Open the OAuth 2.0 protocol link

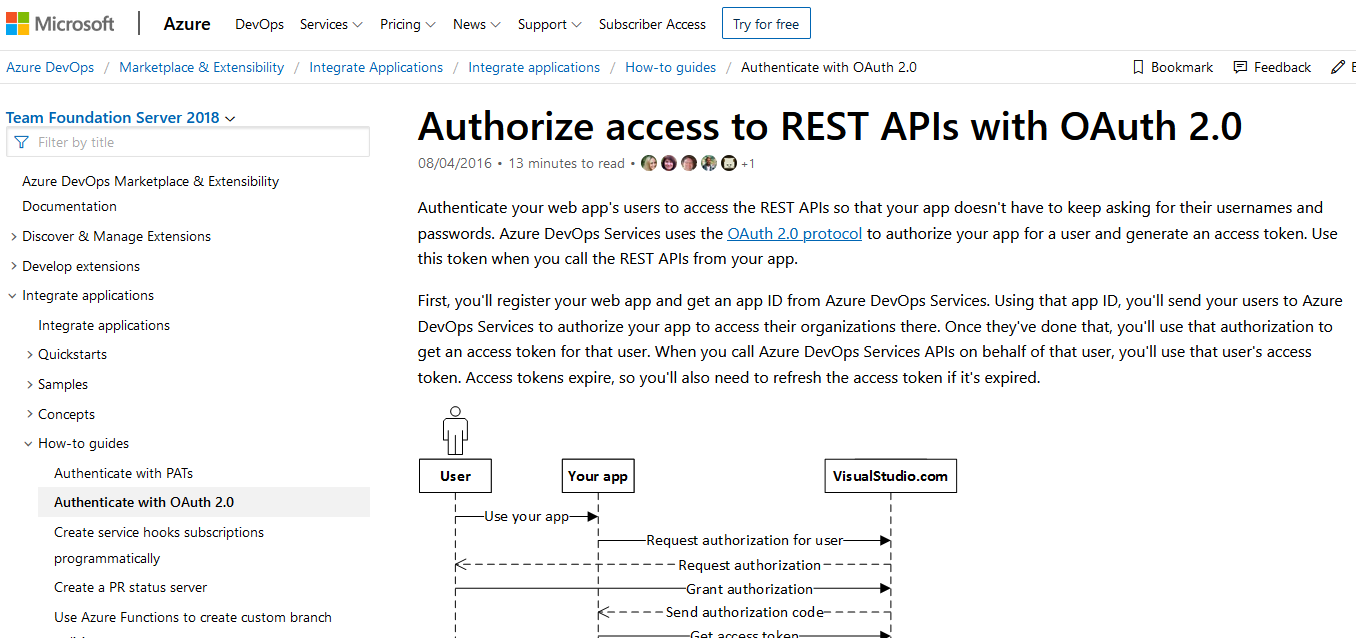794,234
